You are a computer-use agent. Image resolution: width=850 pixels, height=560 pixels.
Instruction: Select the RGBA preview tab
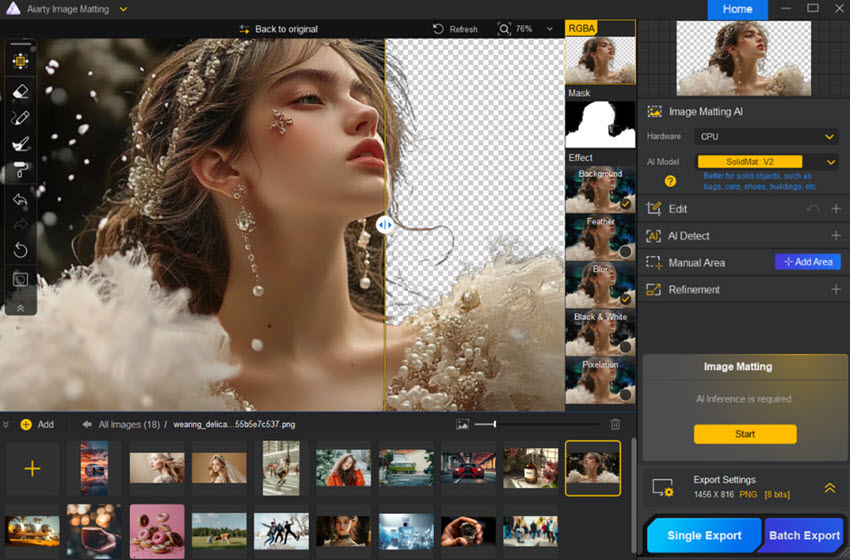[581, 28]
